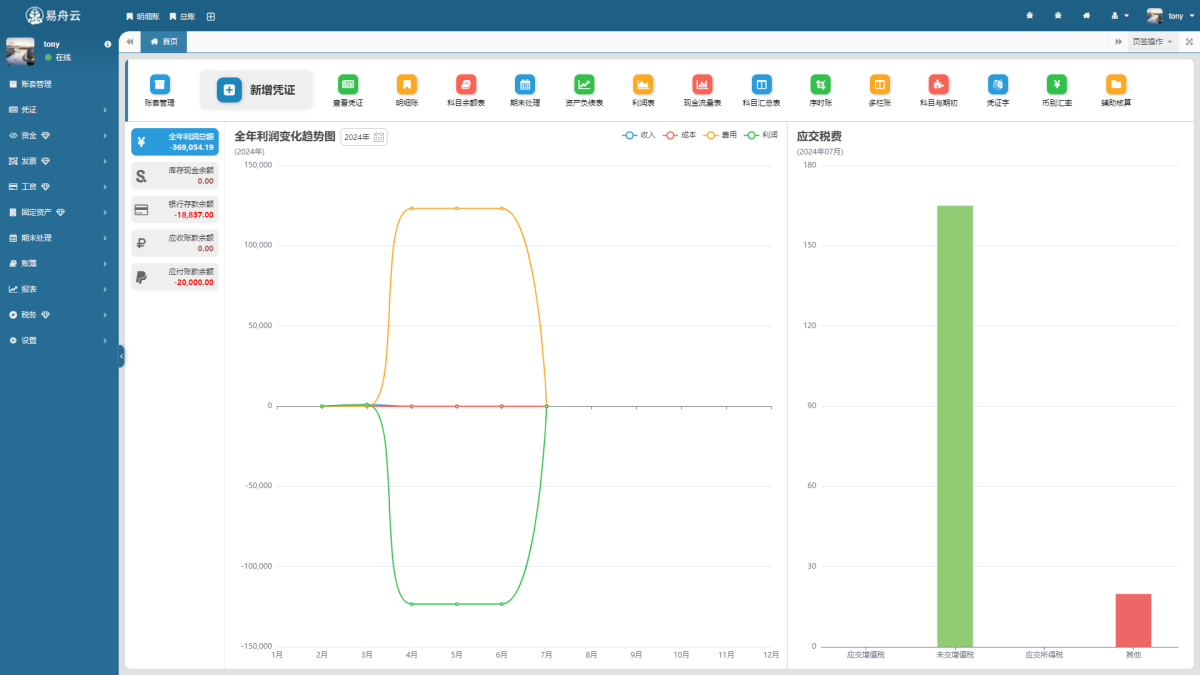
Task: Toggle the 收入 series in chart legend
Action: pyautogui.click(x=638, y=135)
